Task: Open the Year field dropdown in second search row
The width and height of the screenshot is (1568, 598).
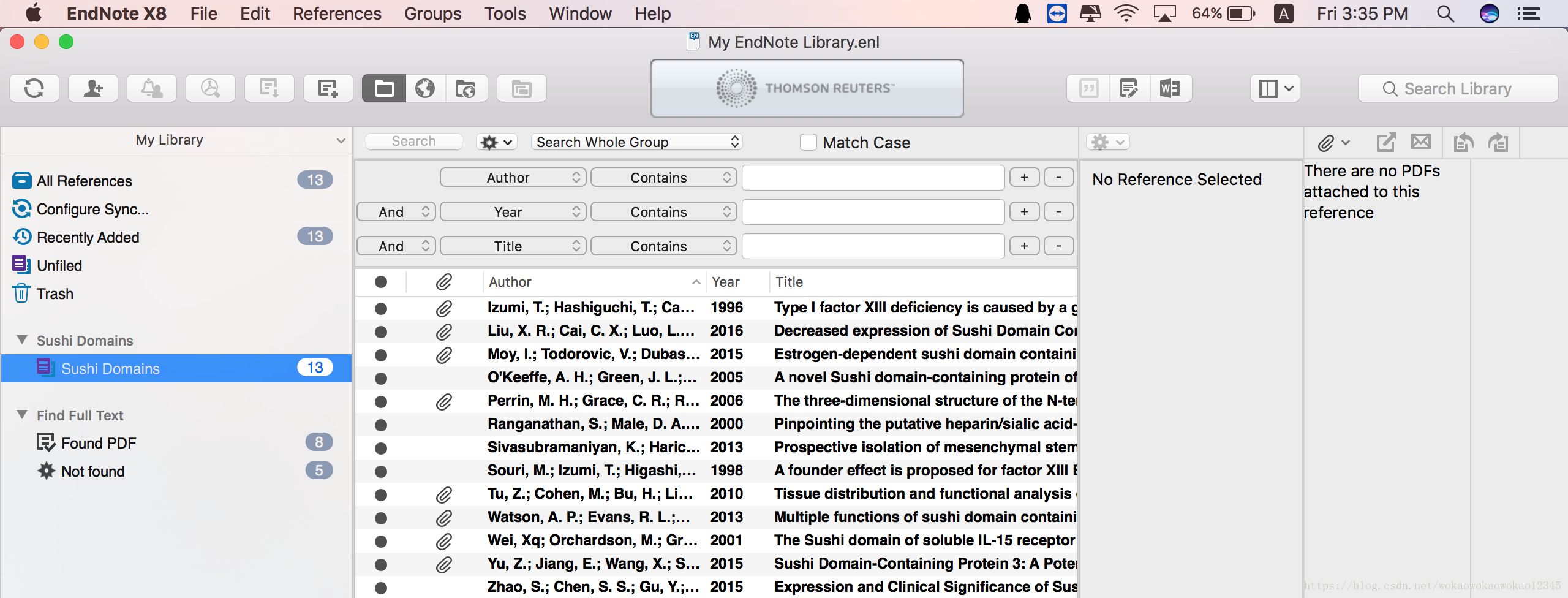Action: tap(513, 212)
